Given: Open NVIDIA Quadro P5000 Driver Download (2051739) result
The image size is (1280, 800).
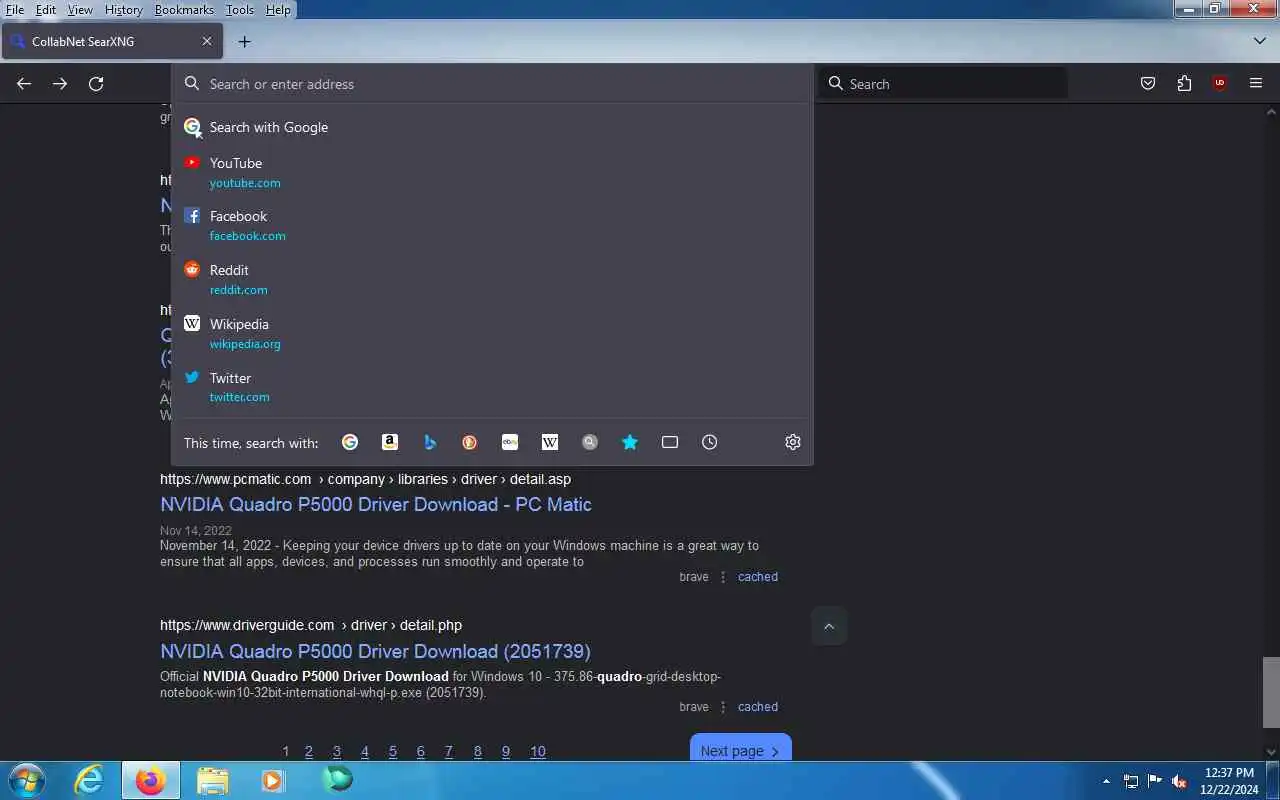Looking at the screenshot, I should 375,651.
